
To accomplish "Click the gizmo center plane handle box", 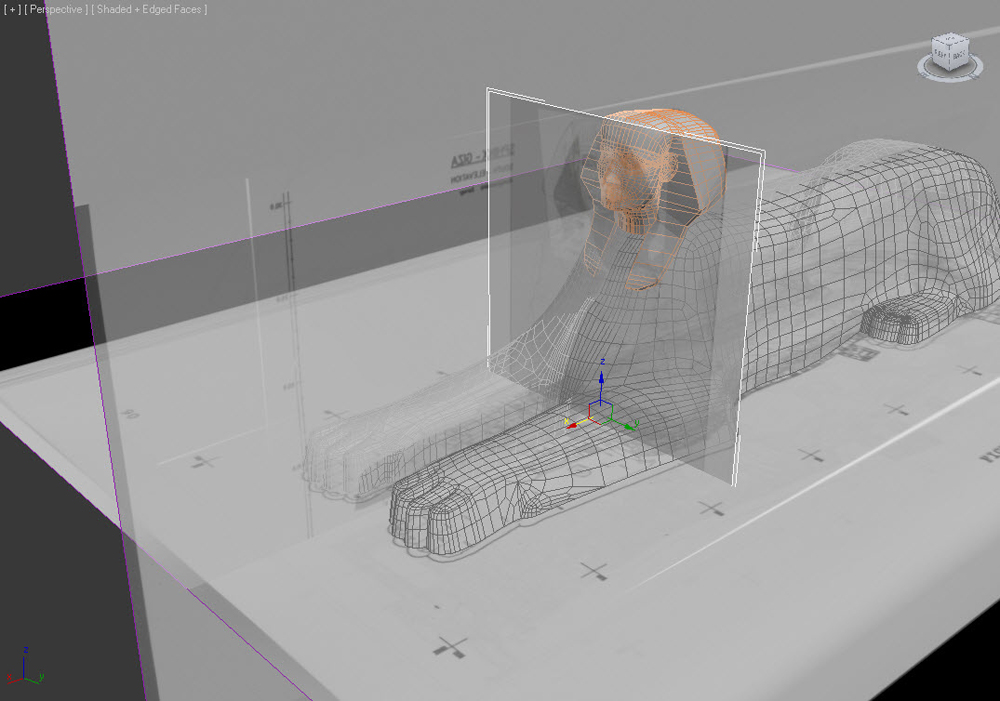I will 601,412.
